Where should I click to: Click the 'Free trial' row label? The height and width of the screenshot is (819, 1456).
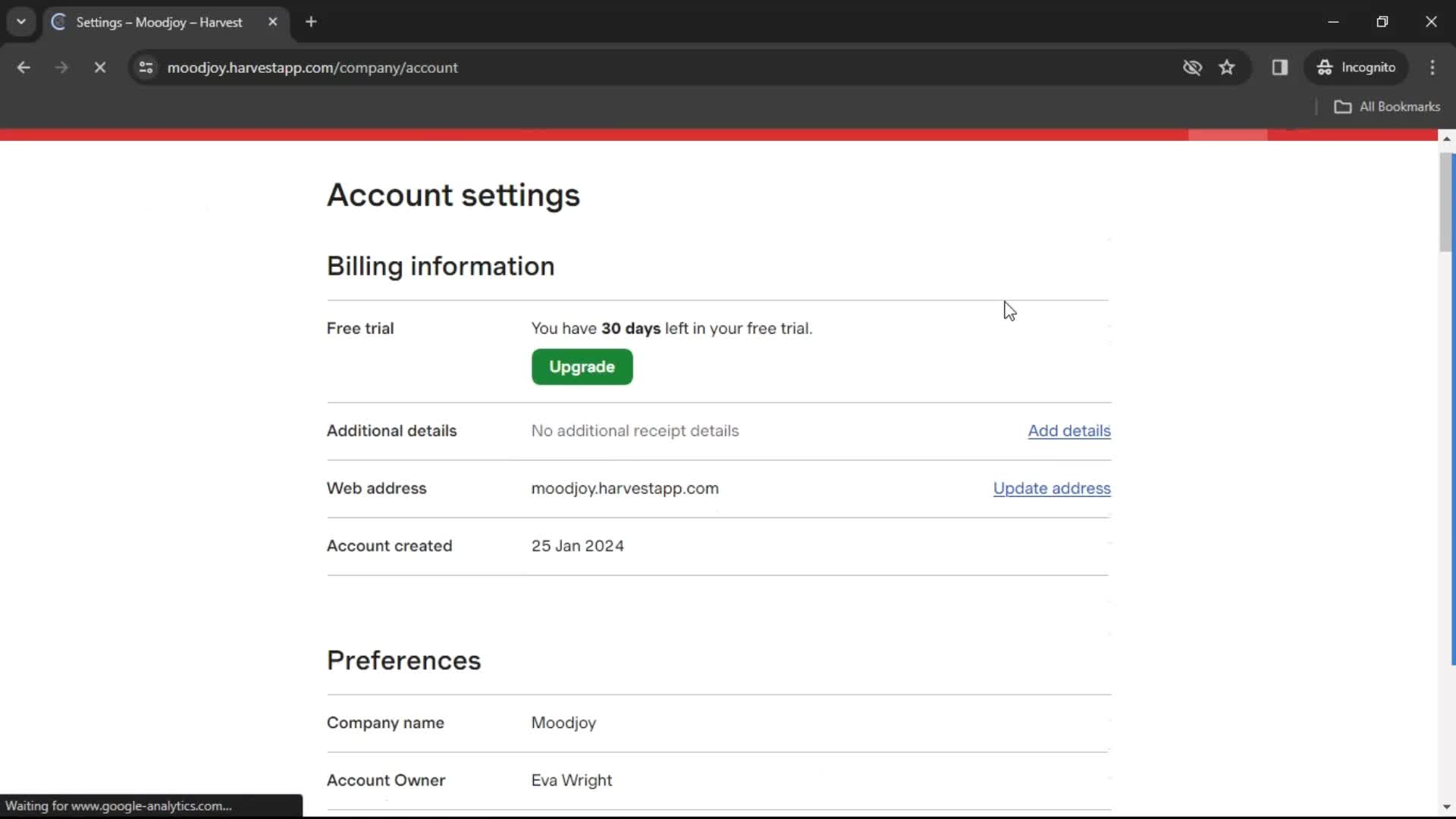click(x=360, y=328)
